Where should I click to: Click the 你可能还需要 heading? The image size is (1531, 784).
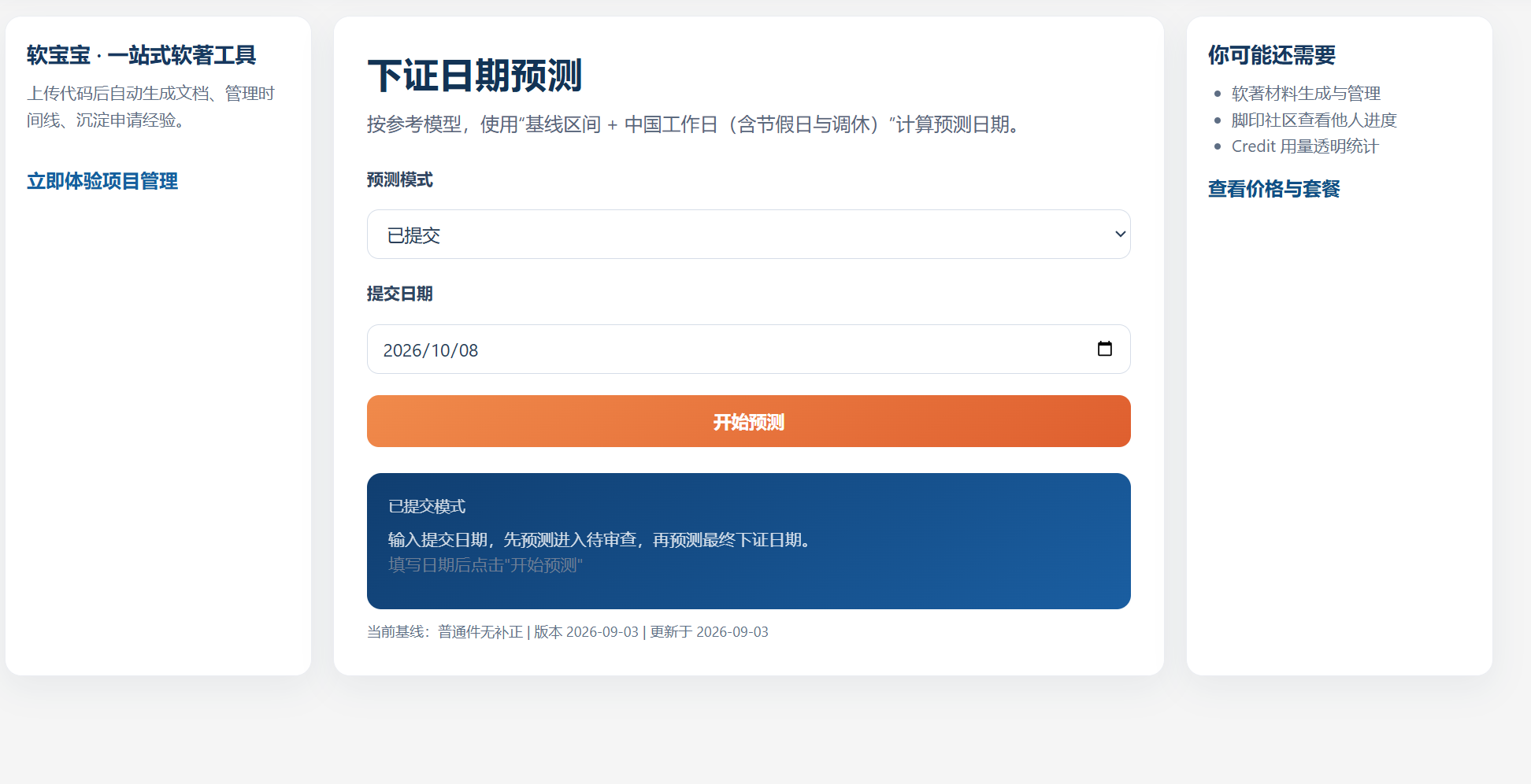pos(1272,55)
